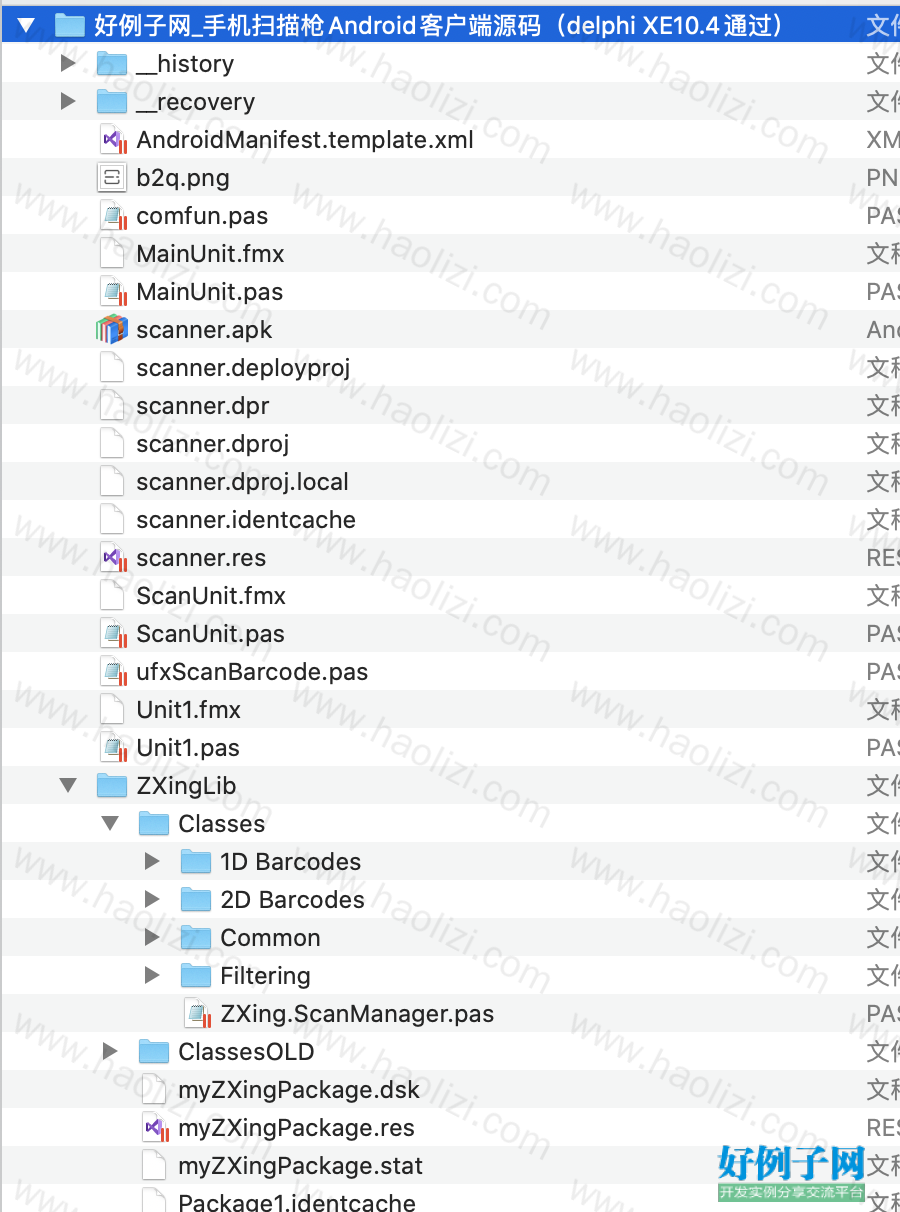Select the MainUnit.pas file name
The height and width of the screenshot is (1212, 900).
(210, 292)
